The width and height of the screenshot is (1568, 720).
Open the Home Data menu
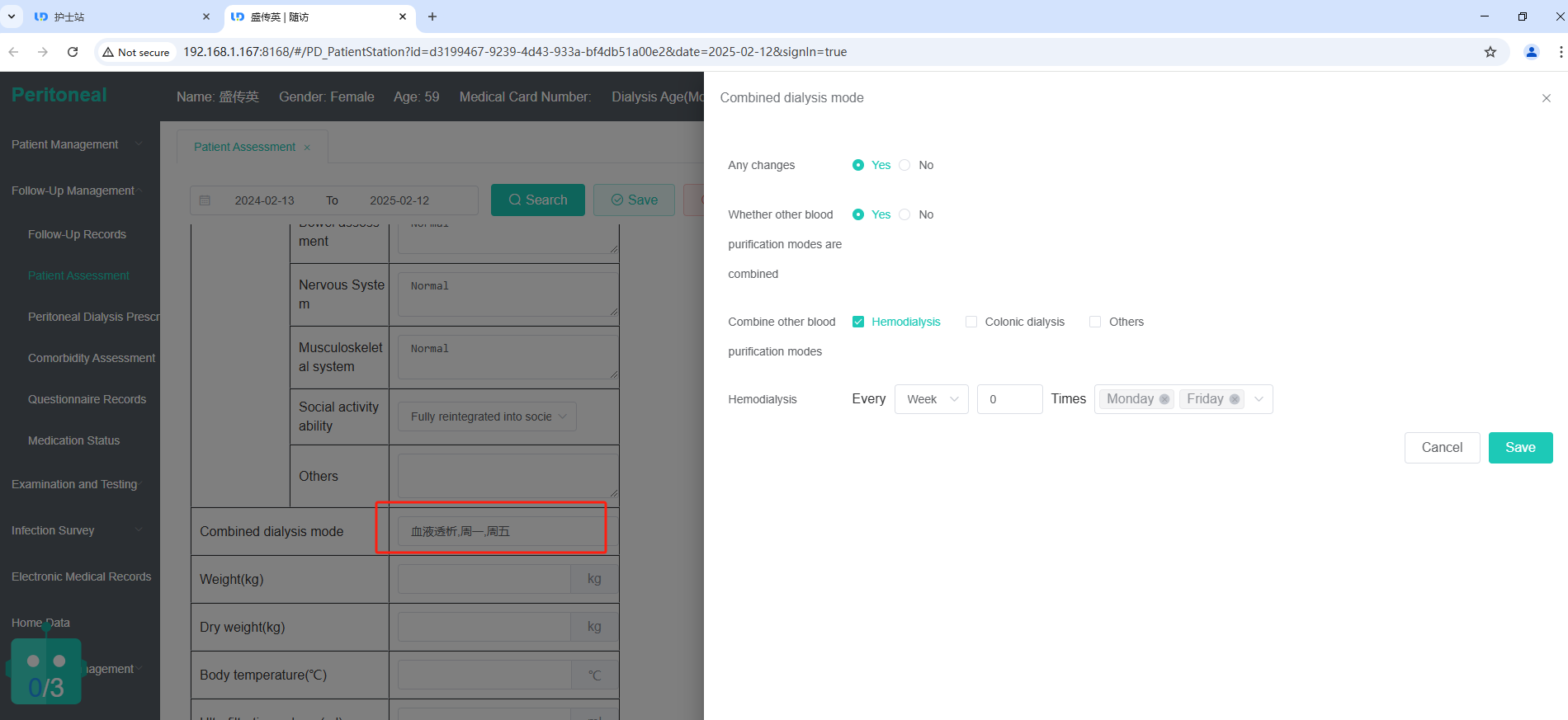tap(40, 623)
